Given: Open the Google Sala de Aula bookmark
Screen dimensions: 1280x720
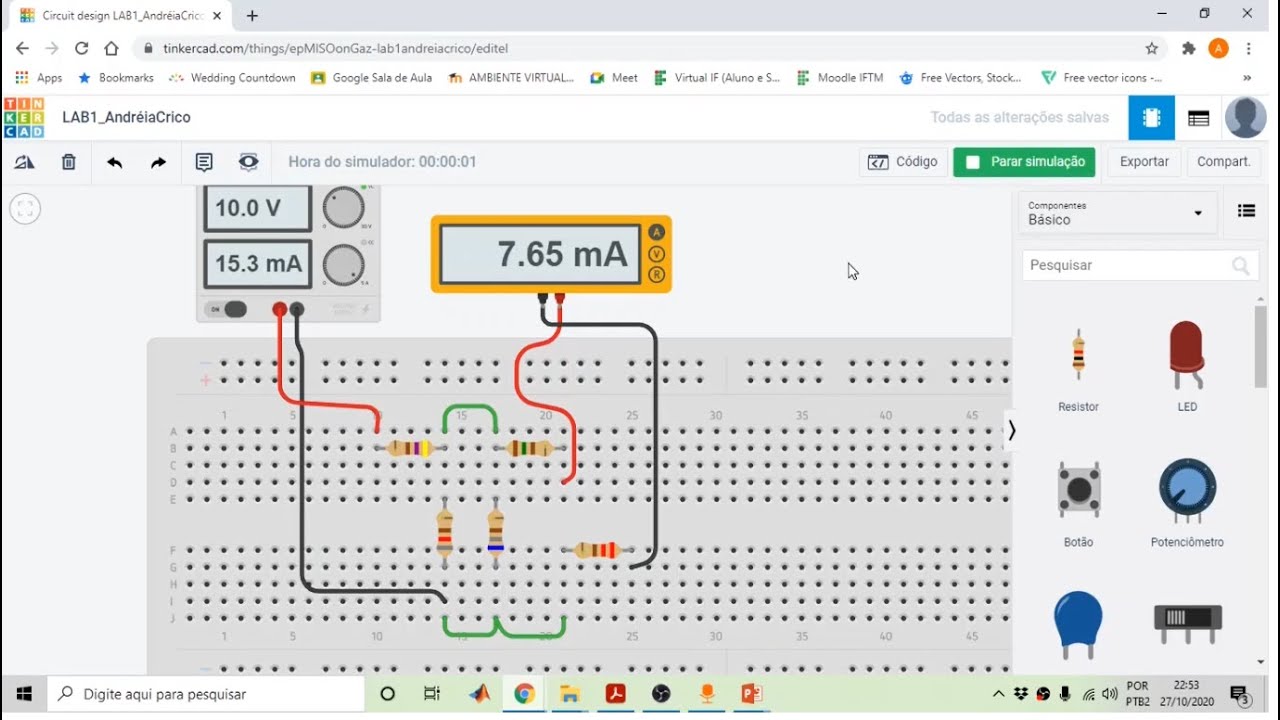Looking at the screenshot, I should (371, 78).
